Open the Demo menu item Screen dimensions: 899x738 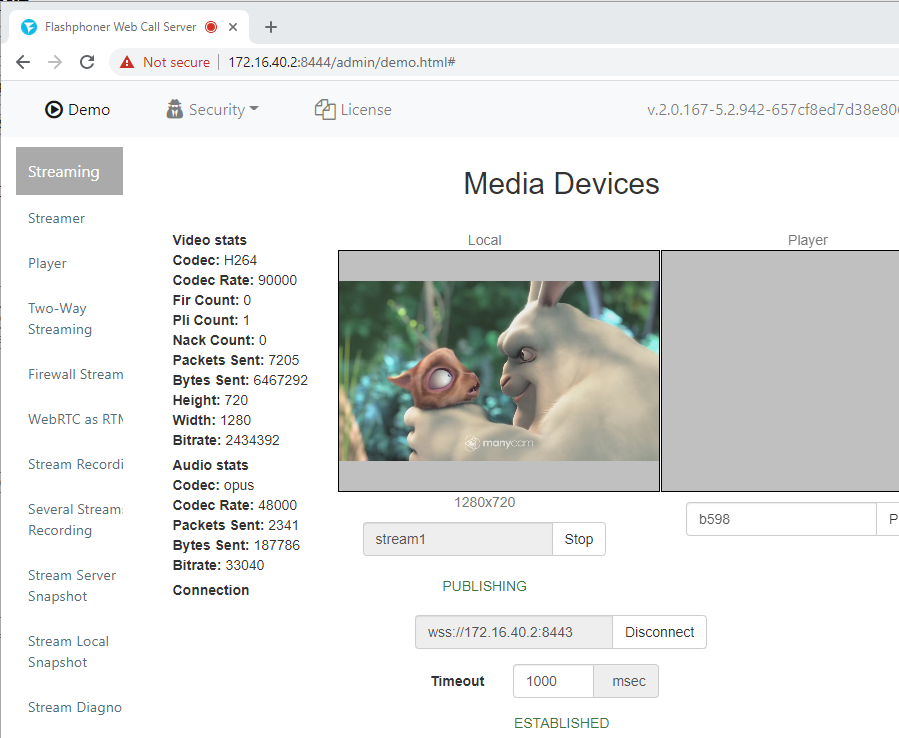[x=77, y=110]
